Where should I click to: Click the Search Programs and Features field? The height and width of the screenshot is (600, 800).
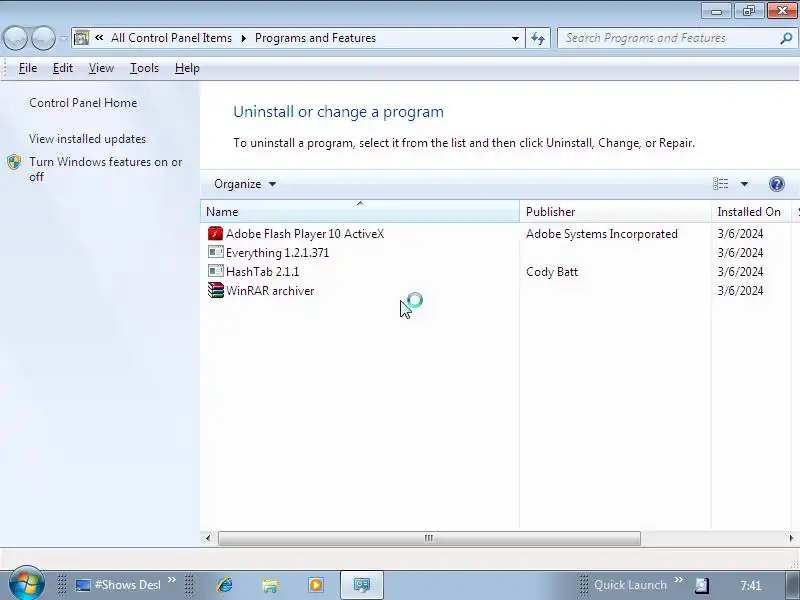(669, 38)
